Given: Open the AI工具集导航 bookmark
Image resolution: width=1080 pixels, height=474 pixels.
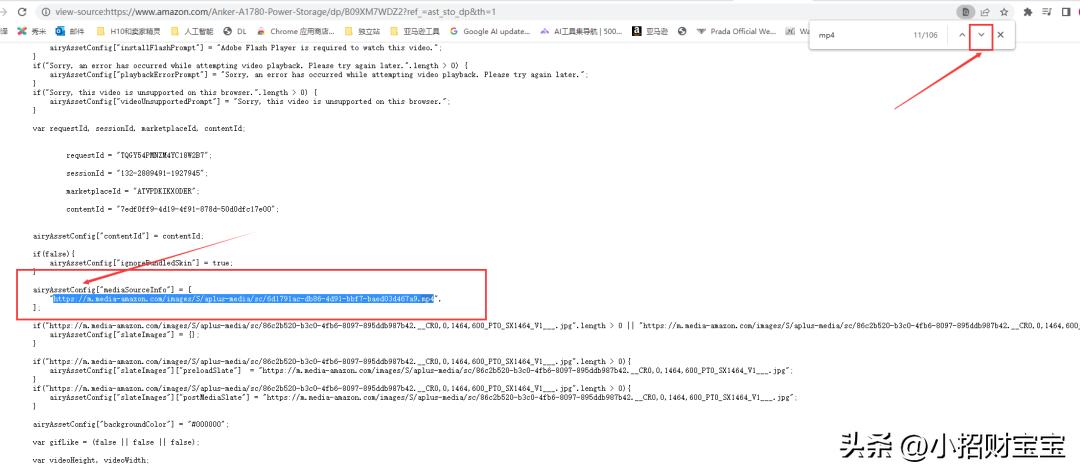Looking at the screenshot, I should (582, 31).
